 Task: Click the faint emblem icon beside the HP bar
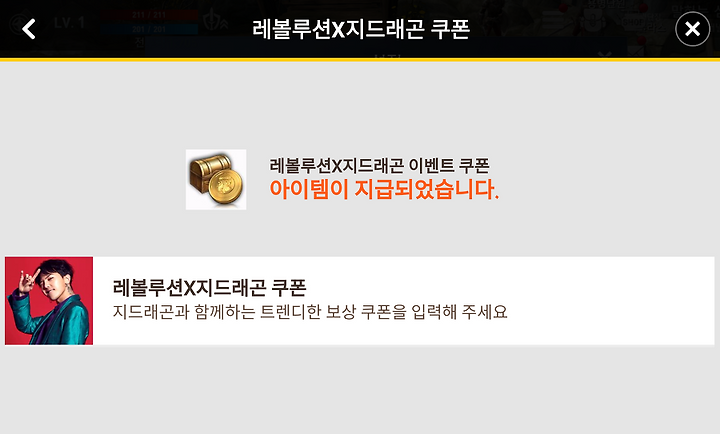pyautogui.click(x=216, y=22)
